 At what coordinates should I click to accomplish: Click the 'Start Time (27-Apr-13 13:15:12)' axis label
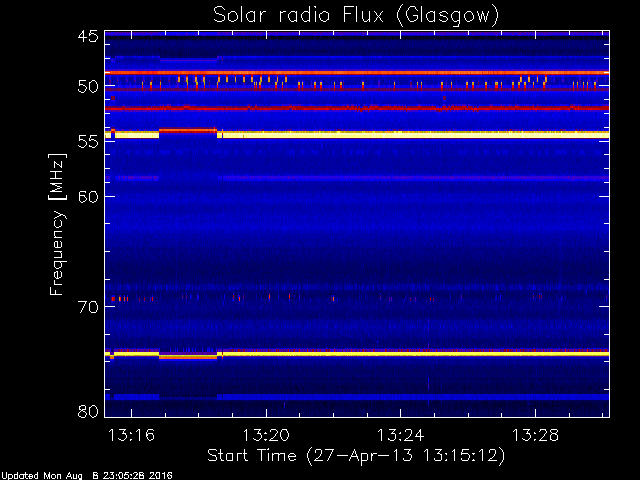coord(356,456)
